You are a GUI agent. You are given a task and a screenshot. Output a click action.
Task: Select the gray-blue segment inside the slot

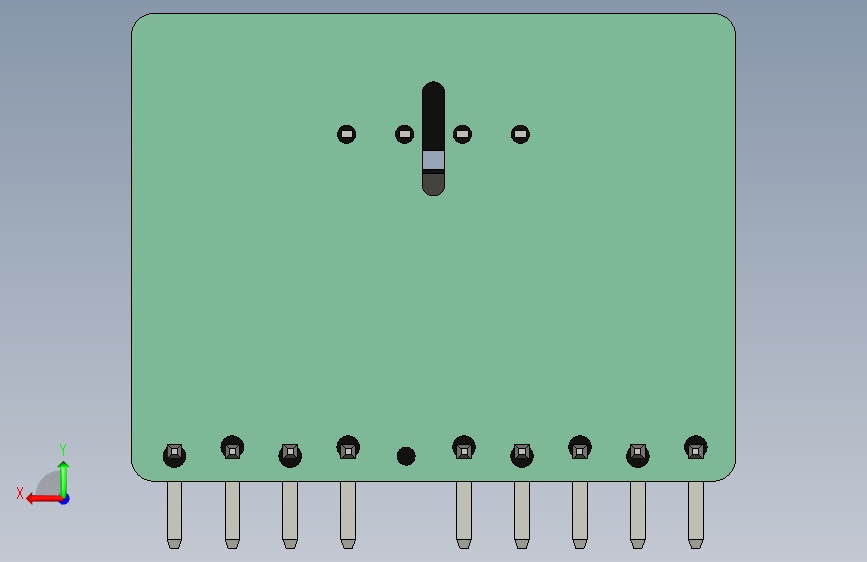(x=434, y=160)
